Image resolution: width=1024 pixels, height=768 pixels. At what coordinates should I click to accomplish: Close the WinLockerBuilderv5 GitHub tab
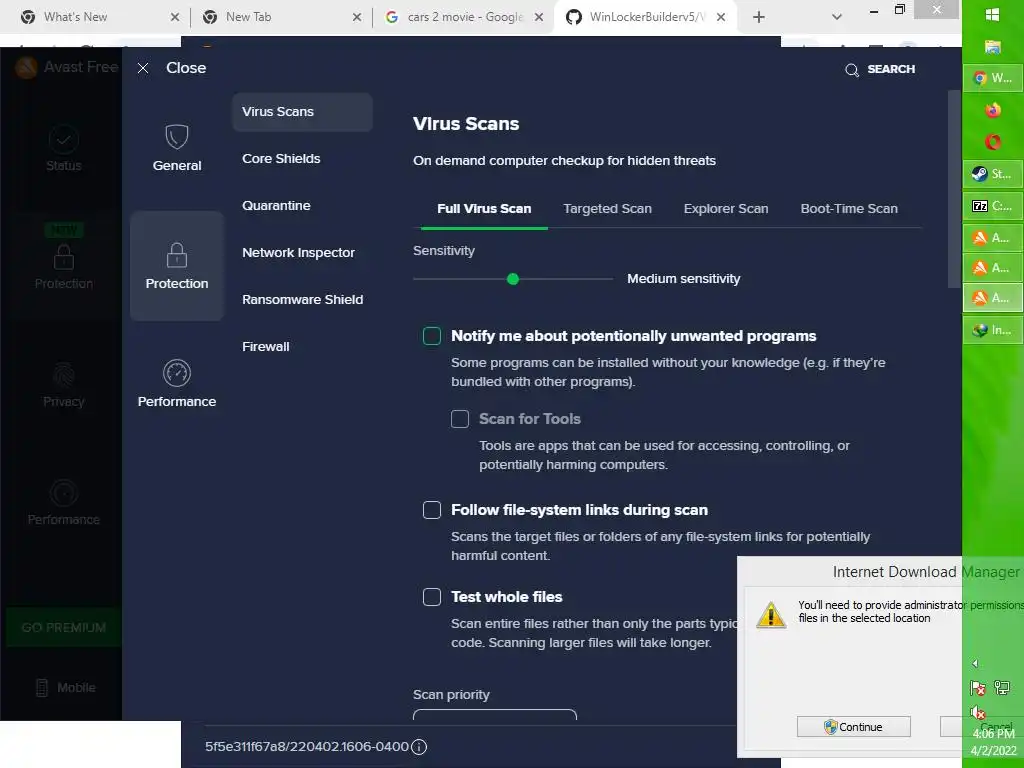click(x=721, y=18)
